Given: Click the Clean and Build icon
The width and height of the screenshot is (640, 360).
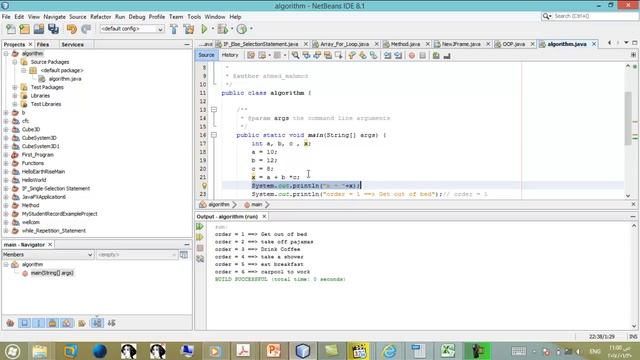Looking at the screenshot, I should point(189,29).
